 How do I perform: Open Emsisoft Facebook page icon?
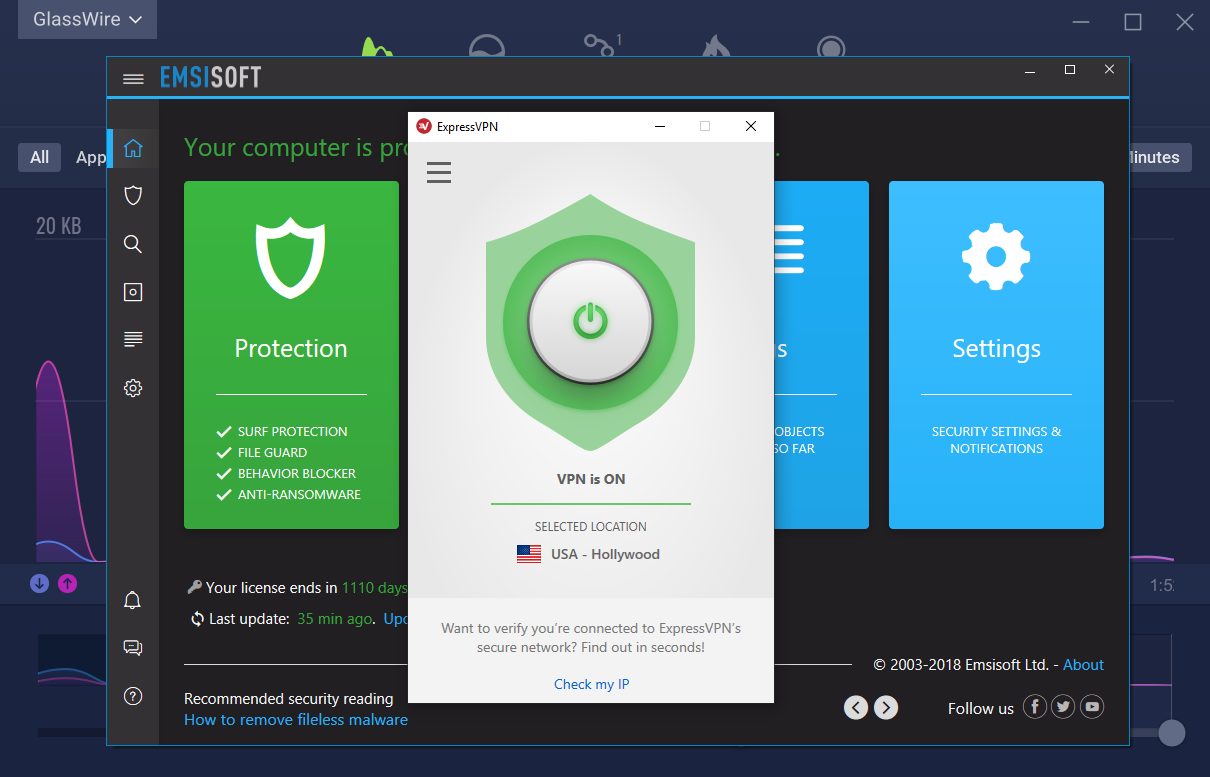[x=1035, y=707]
